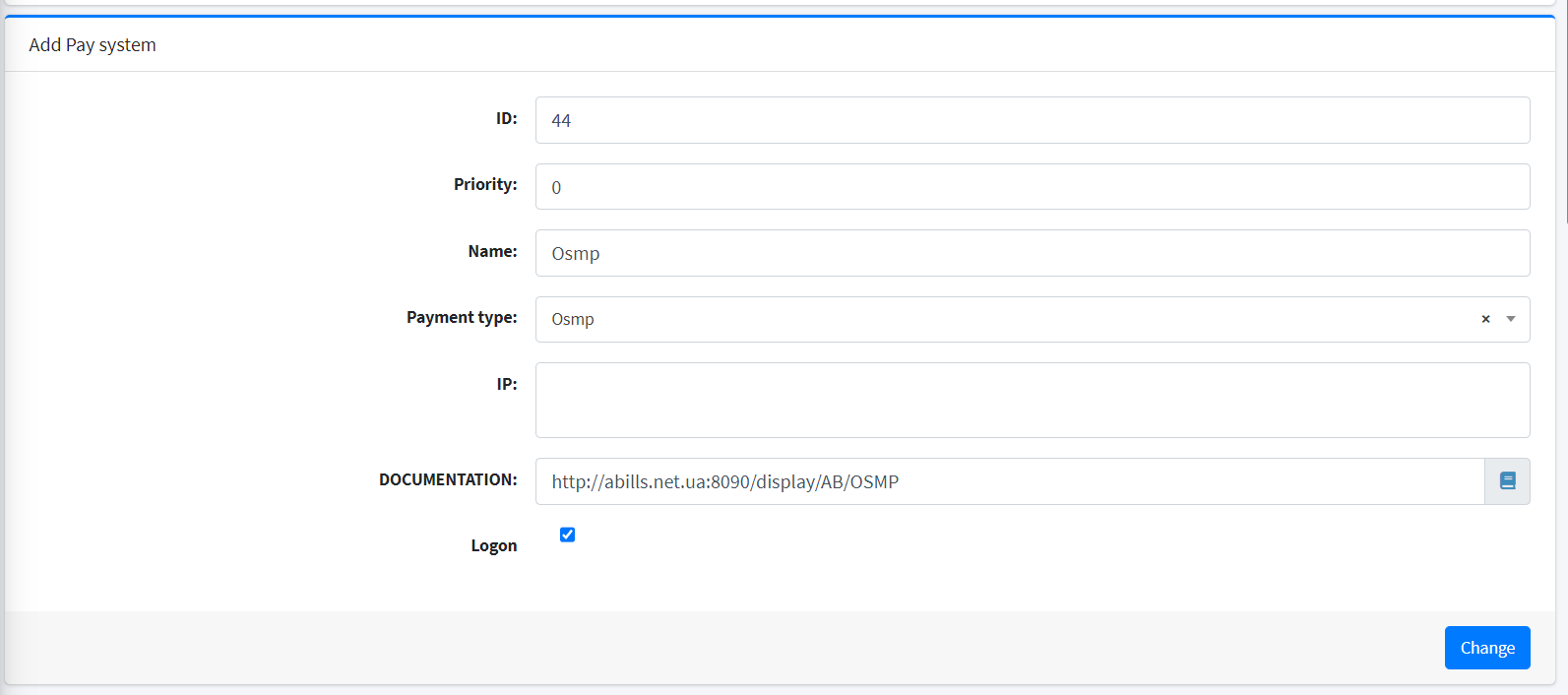Clear the Osmp payment type selection

(1485, 319)
